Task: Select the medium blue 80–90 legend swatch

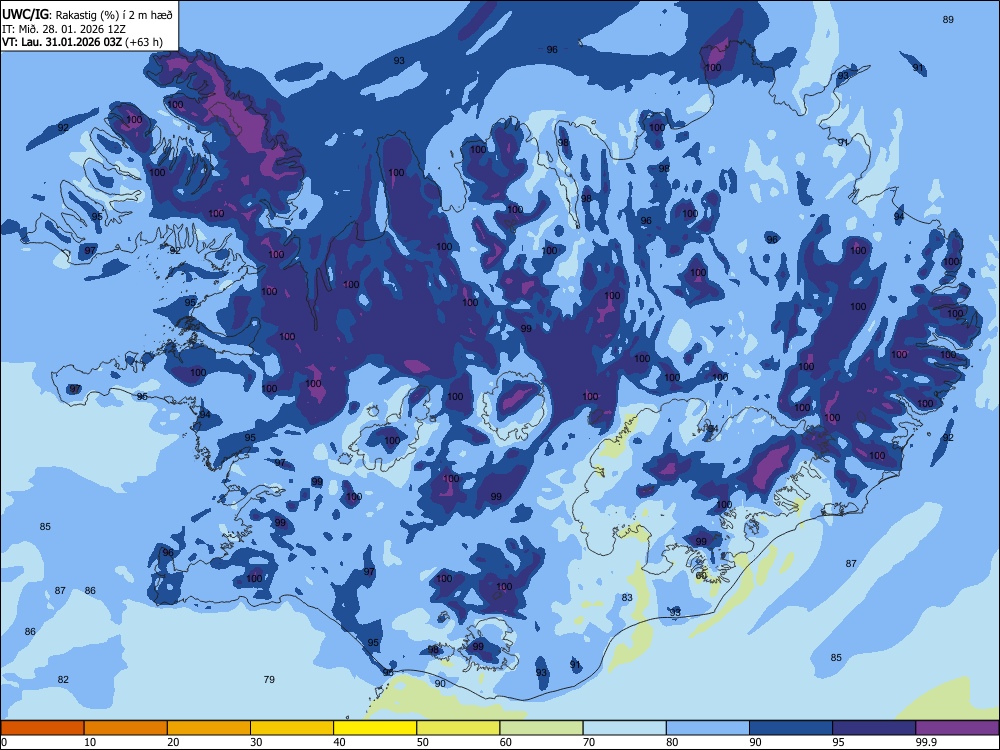Action: click(x=708, y=728)
